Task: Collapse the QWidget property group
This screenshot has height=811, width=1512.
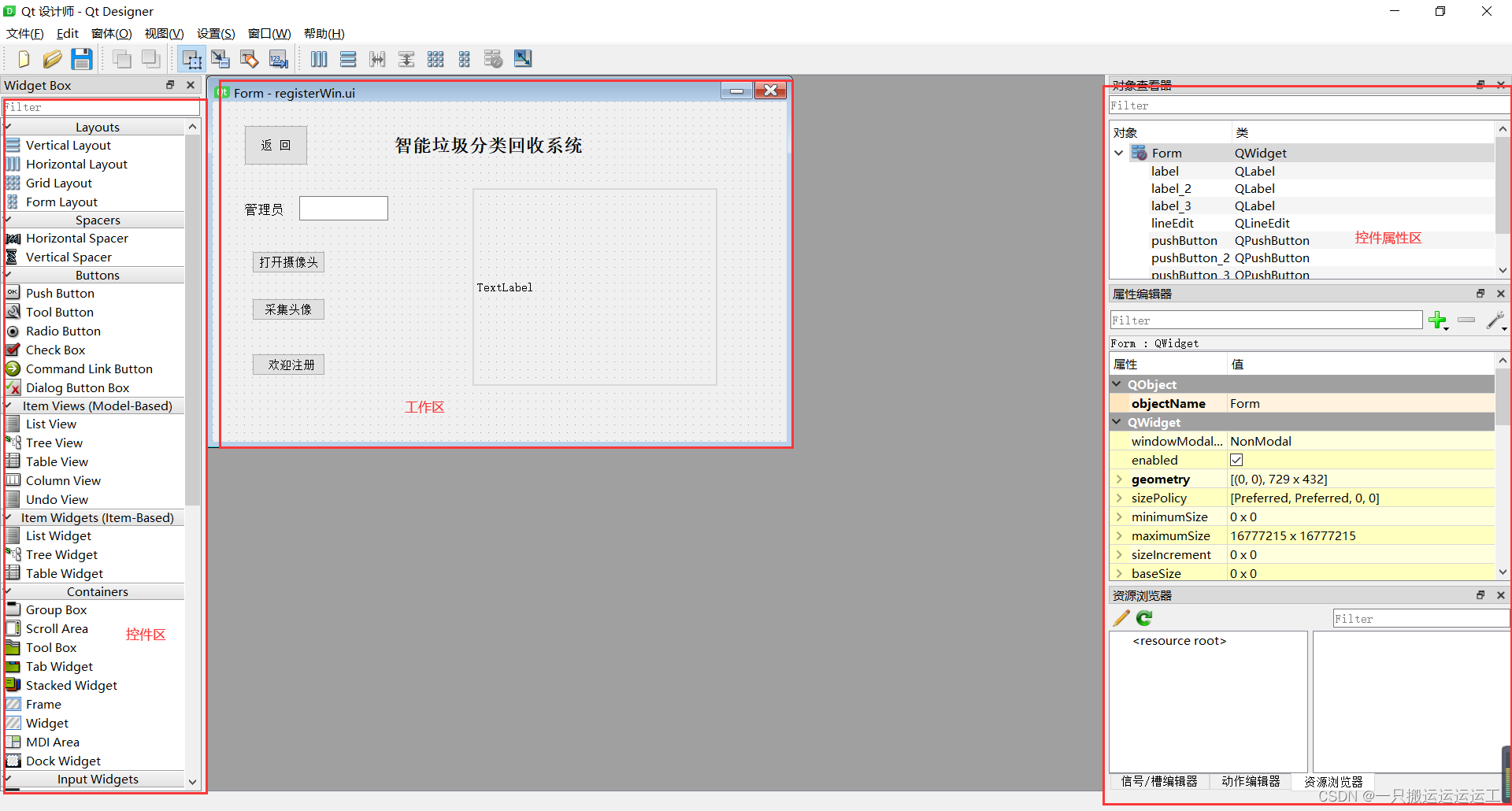Action: 1117,422
